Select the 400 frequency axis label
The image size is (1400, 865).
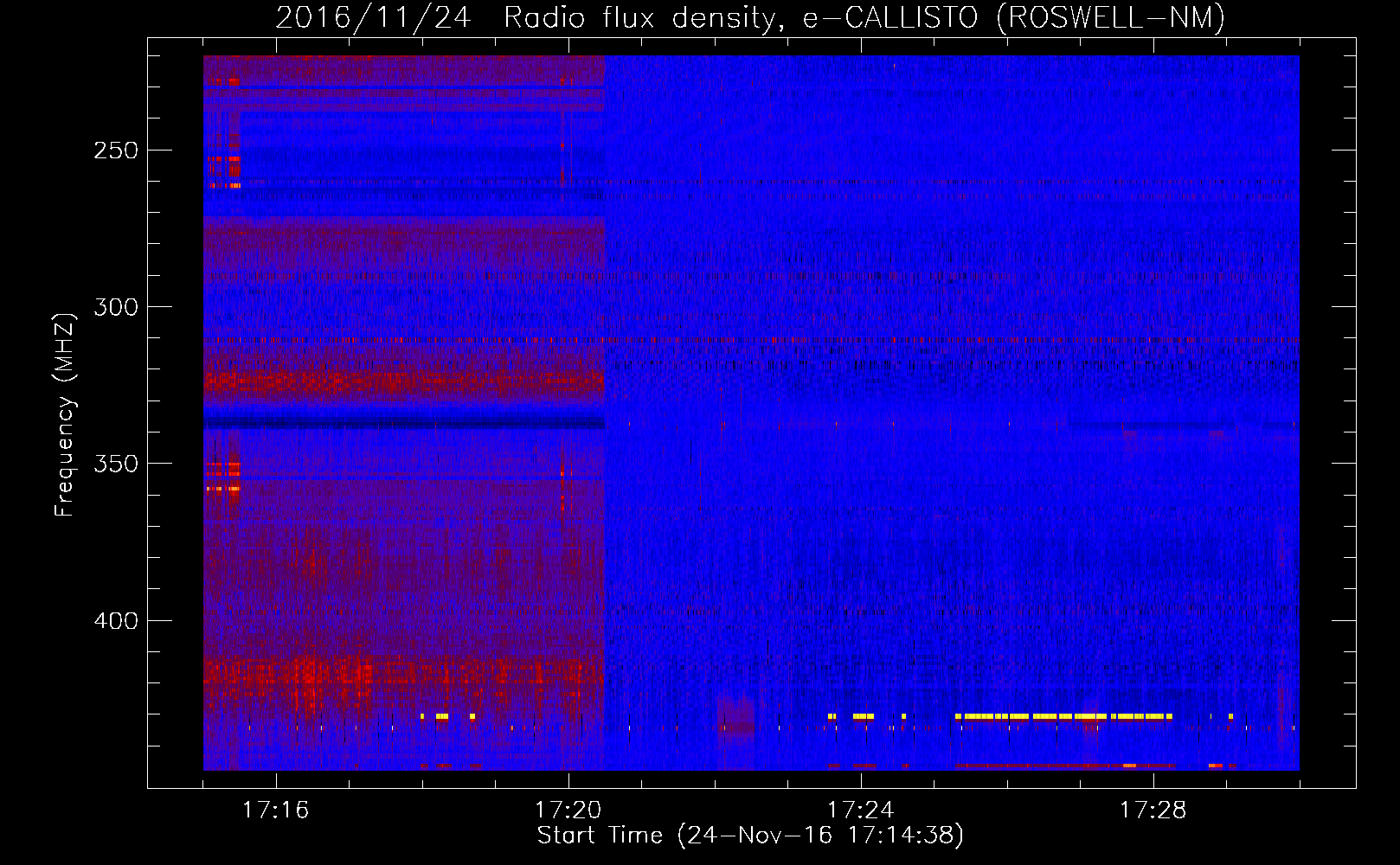[116, 621]
